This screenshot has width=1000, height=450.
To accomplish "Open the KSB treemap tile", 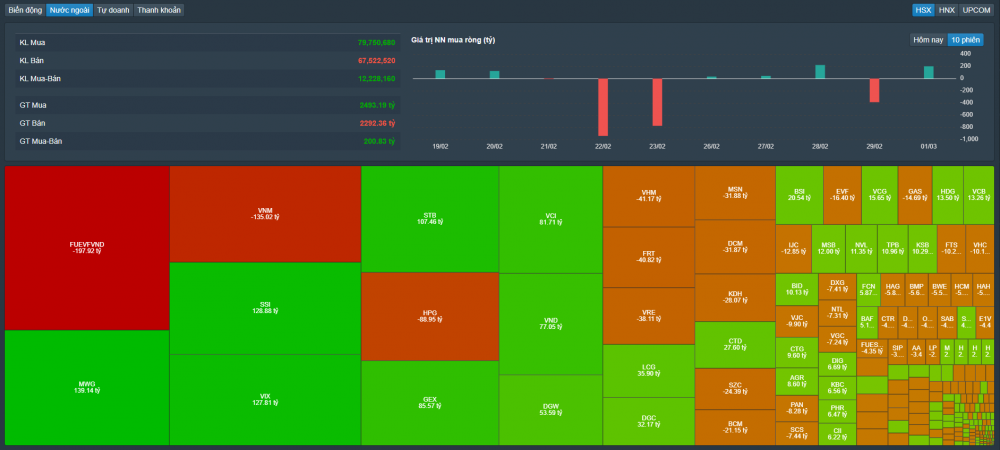I will (x=922, y=249).
